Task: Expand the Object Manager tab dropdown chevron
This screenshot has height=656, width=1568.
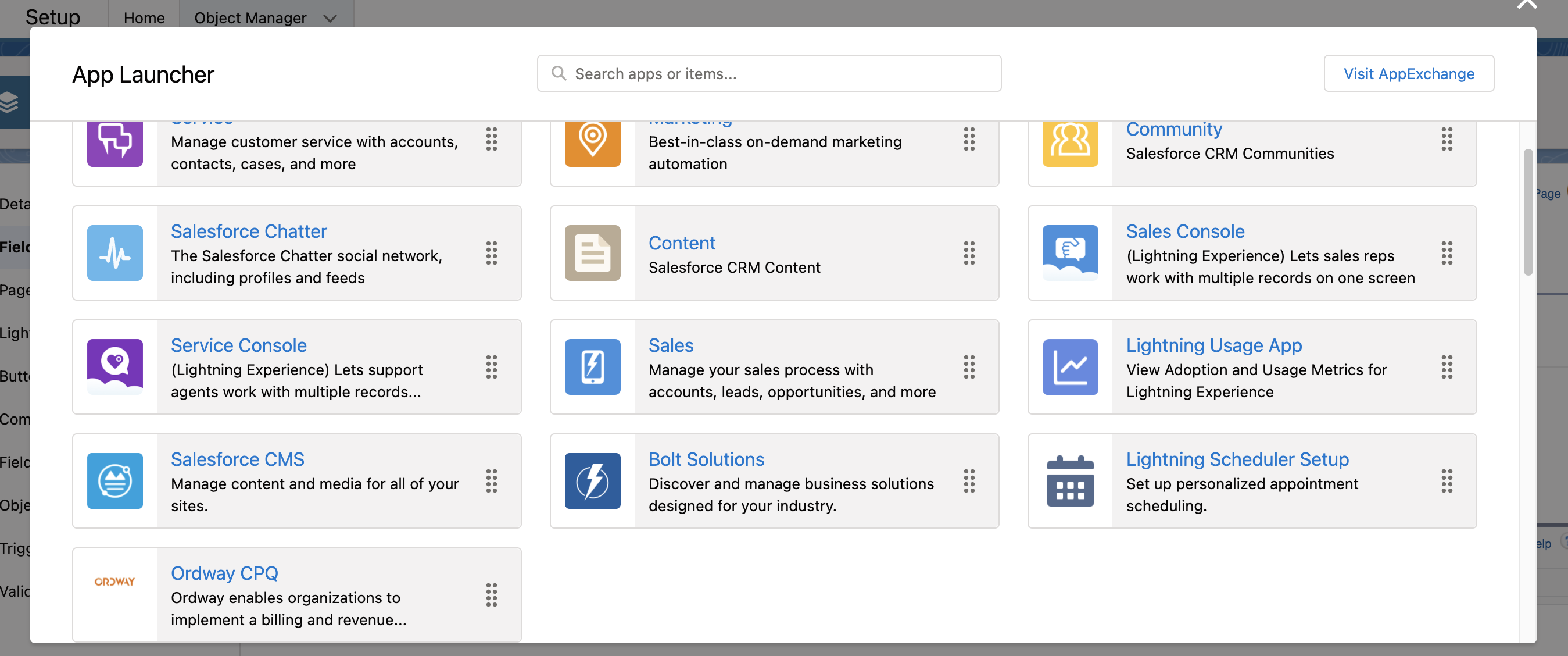Action: (x=330, y=18)
